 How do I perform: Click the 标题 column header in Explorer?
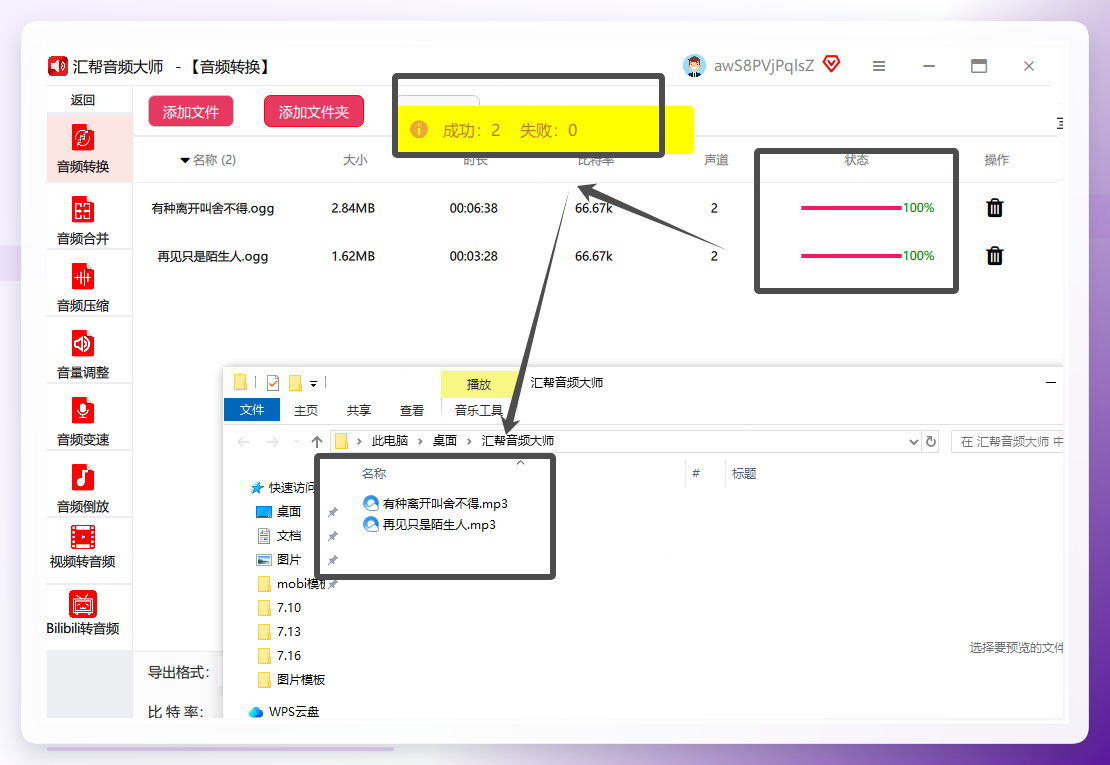743,473
